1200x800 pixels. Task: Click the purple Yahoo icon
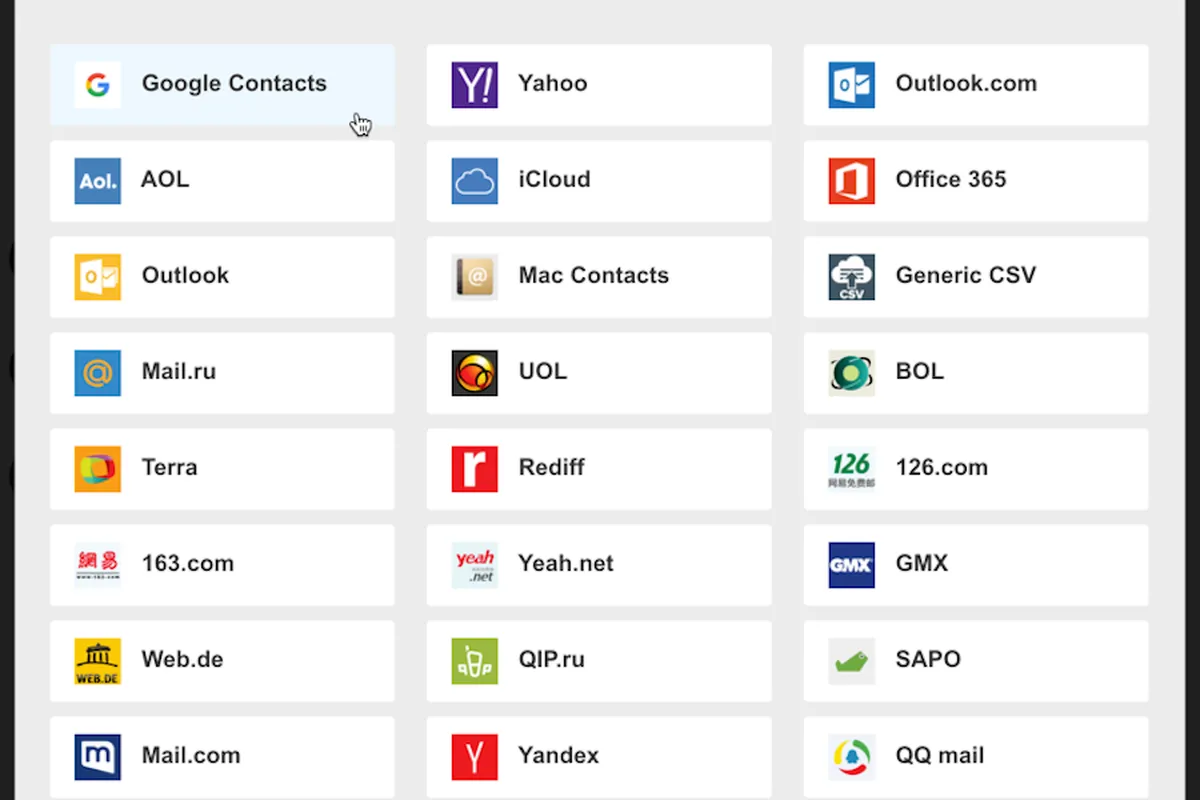474,85
